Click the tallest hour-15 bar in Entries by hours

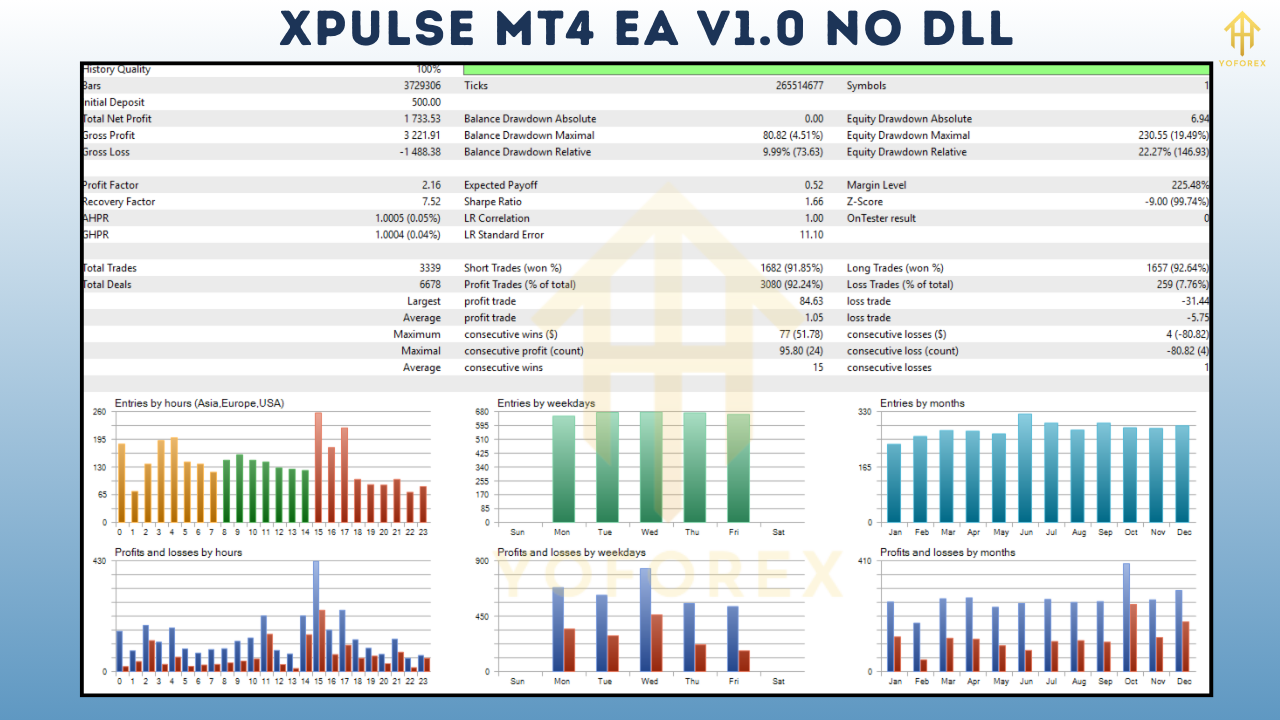coord(318,467)
